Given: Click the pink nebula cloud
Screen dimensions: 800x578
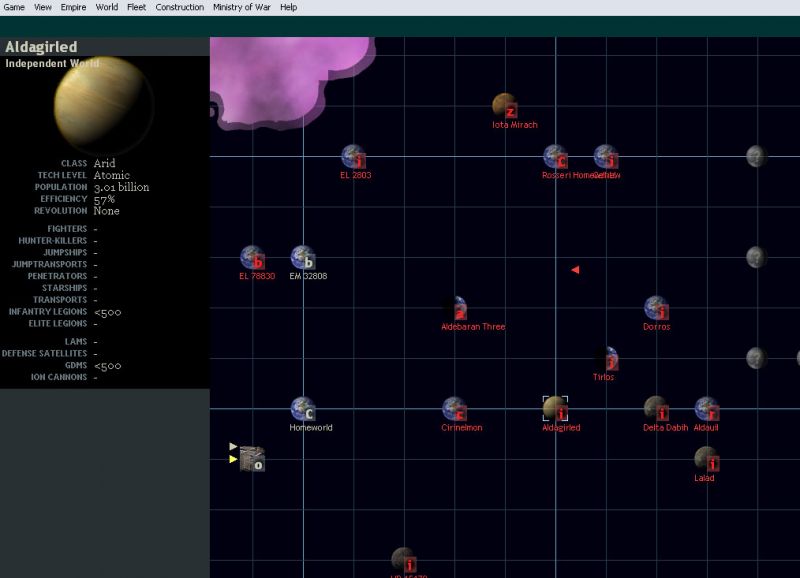Looking at the screenshot, I should point(286,77).
